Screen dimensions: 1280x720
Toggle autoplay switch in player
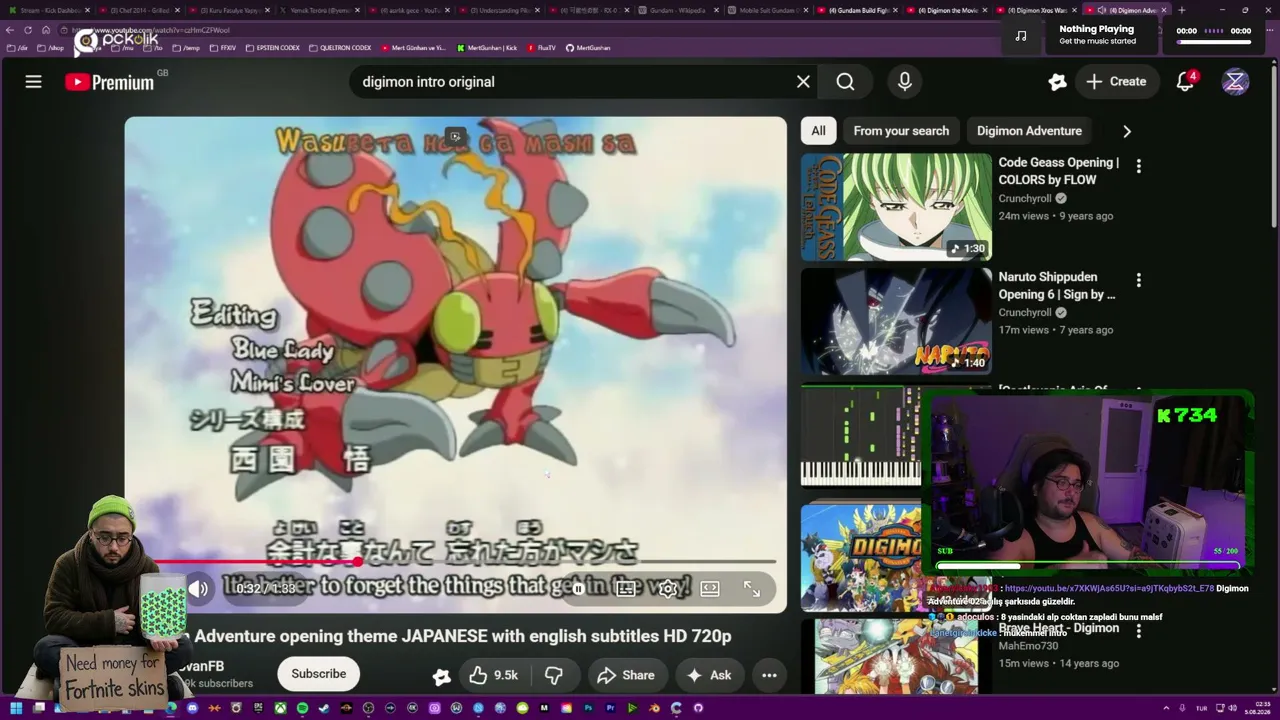579,589
